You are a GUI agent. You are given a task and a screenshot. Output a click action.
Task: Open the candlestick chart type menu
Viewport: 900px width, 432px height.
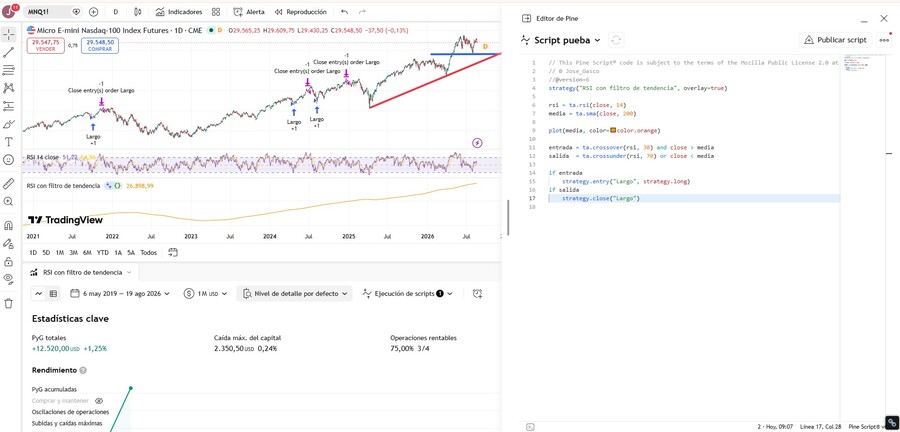coord(137,11)
